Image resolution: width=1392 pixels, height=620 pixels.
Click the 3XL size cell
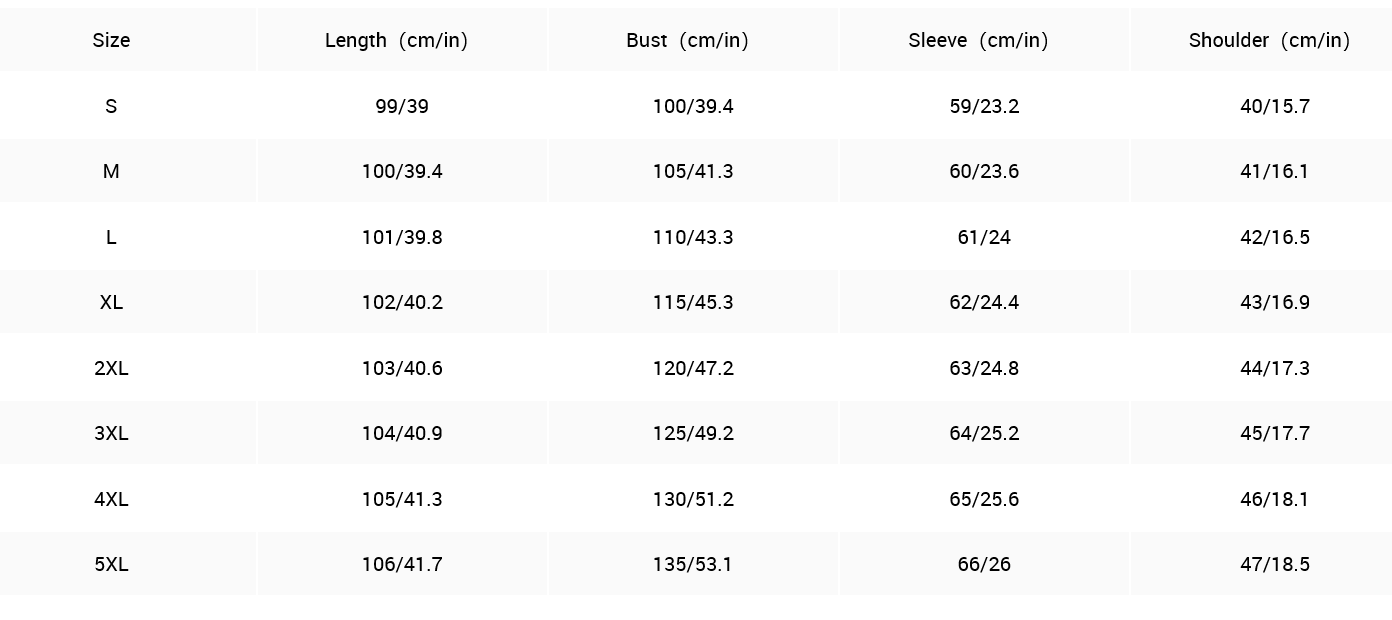[x=111, y=433]
